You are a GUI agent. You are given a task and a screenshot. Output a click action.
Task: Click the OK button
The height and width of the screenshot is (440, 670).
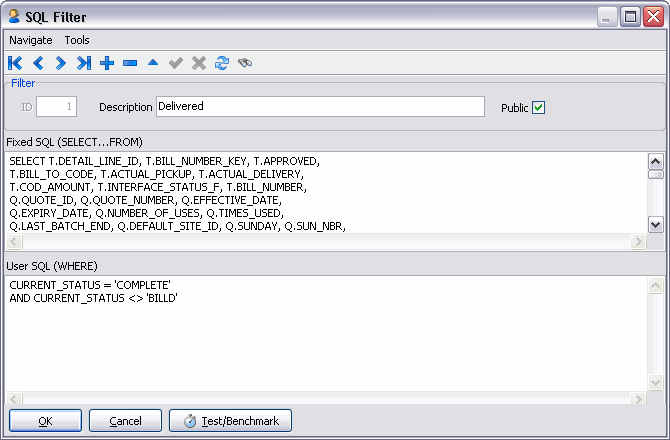tap(45, 421)
